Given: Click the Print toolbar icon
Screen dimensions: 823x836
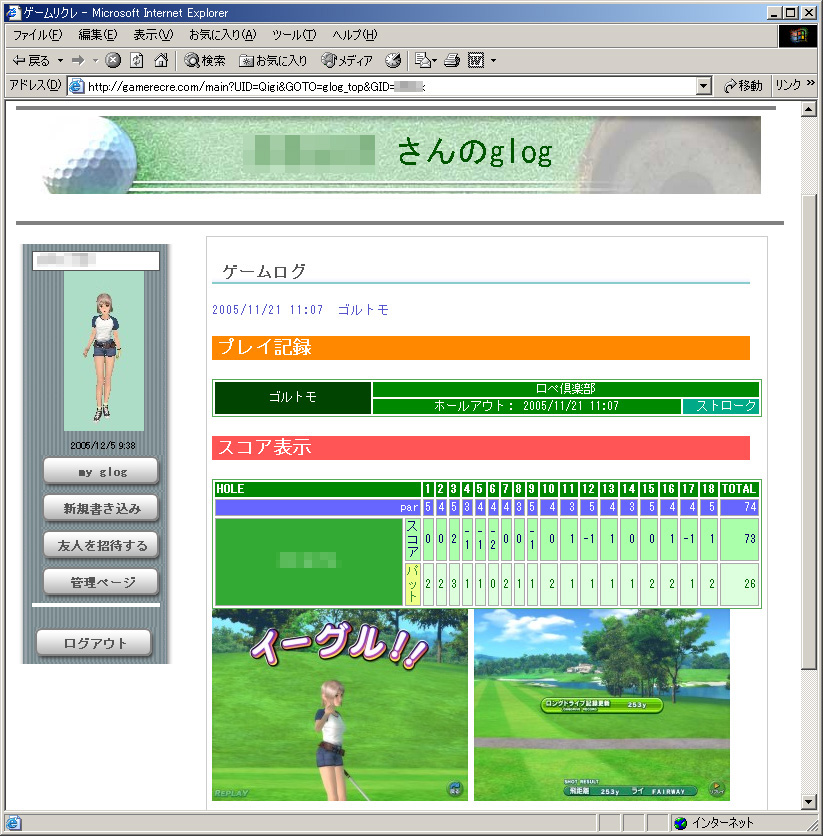Looking at the screenshot, I should [452, 61].
